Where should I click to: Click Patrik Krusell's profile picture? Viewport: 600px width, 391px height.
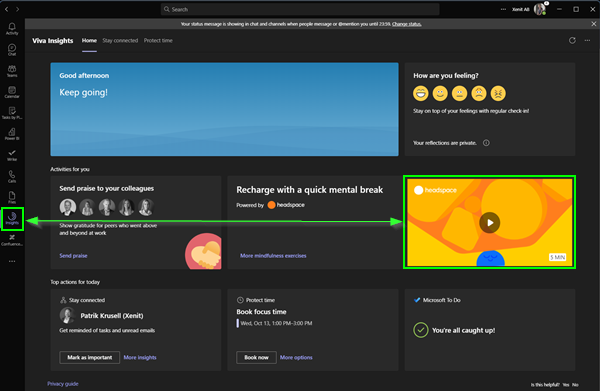coord(67,315)
